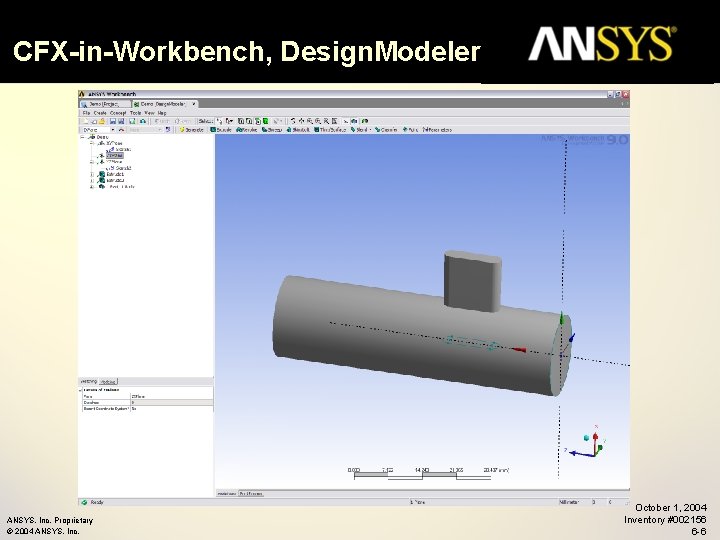Open the sketch selection dropdown in toolbar
This screenshot has height=540, width=720.
[159, 130]
